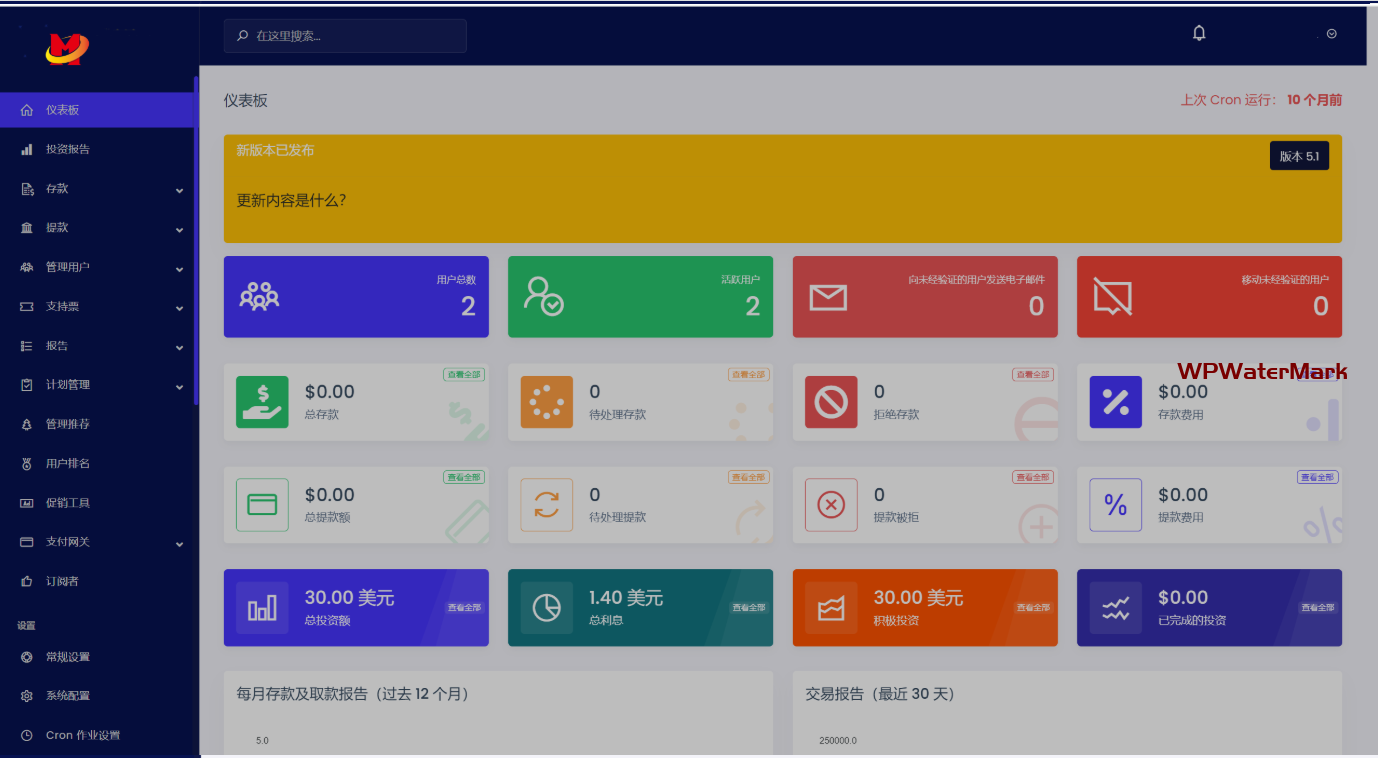The height and width of the screenshot is (758, 1378).
Task: Click the site logo in sidebar
Action: [x=67, y=47]
